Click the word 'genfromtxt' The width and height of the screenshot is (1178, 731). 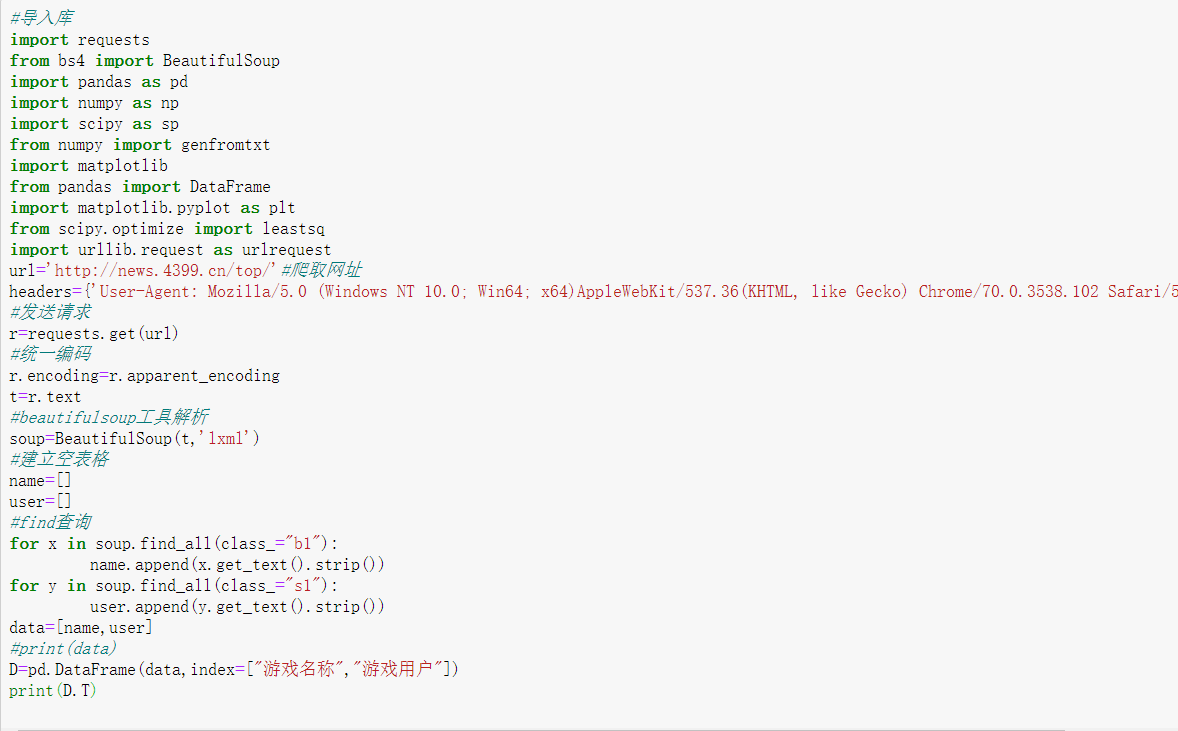pos(225,145)
